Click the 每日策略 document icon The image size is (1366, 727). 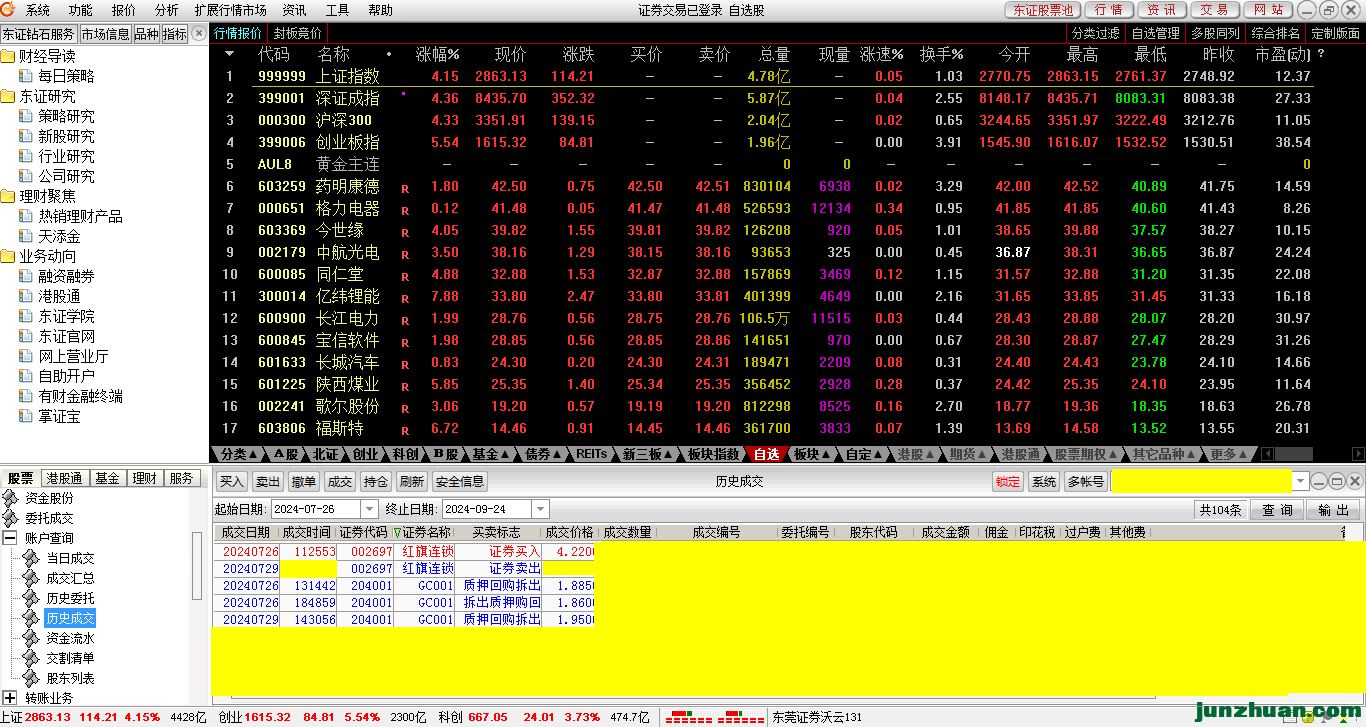pyautogui.click(x=26, y=76)
